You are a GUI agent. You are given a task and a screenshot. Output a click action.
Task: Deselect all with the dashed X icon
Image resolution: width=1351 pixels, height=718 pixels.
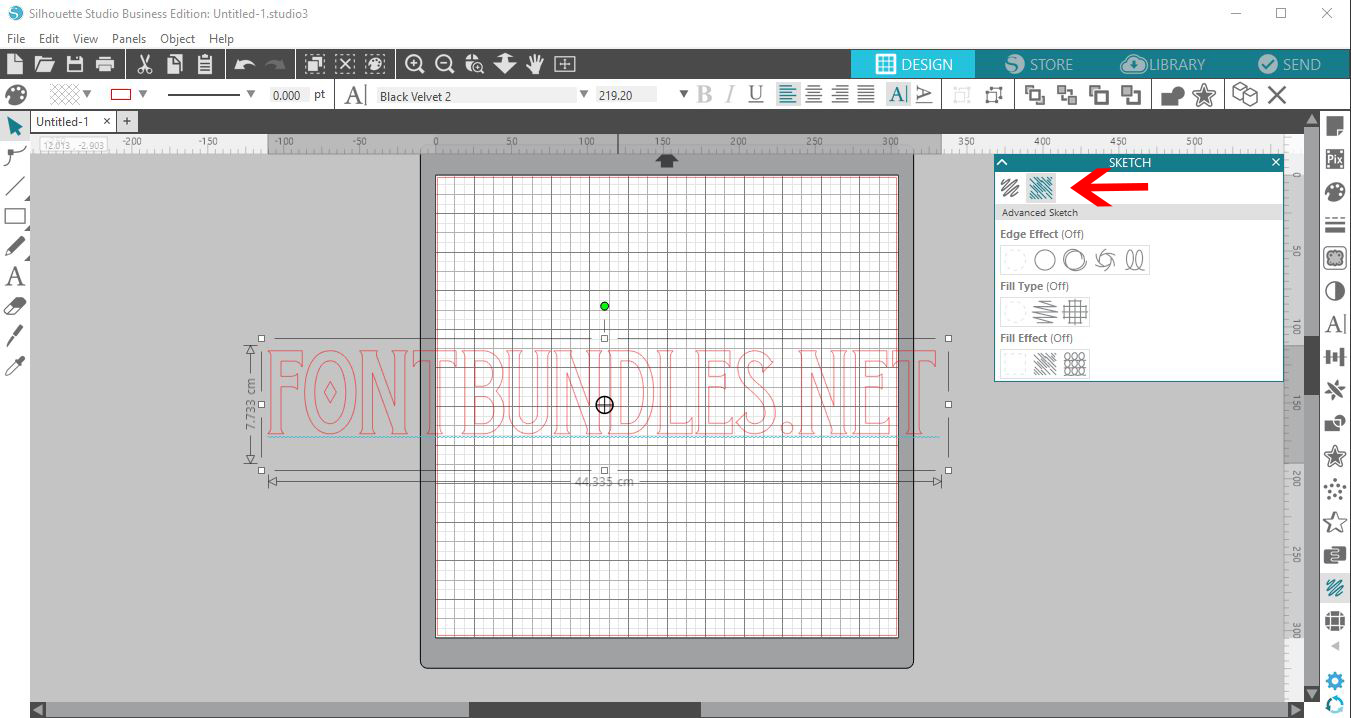coord(345,64)
